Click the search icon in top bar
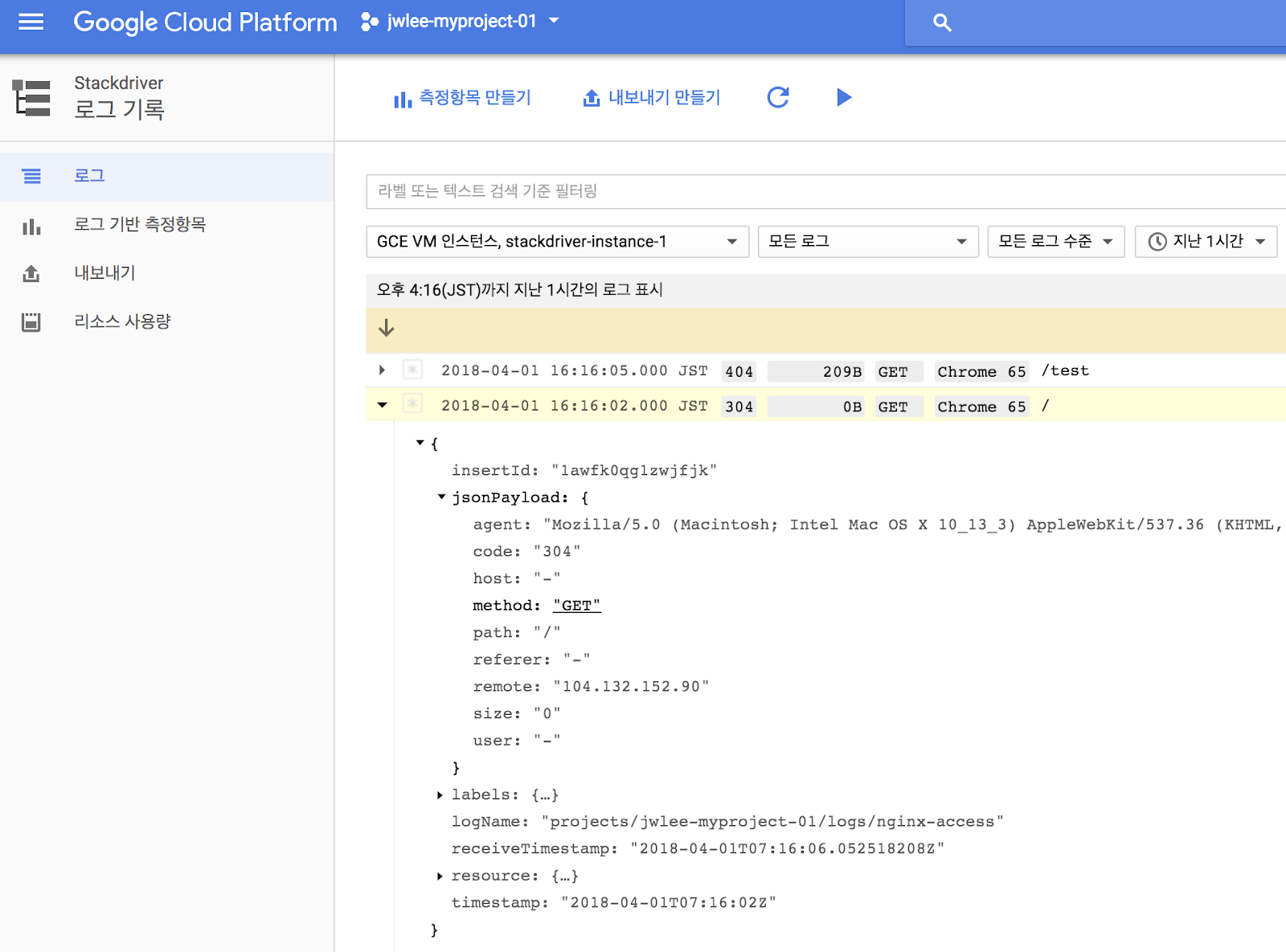 941,22
